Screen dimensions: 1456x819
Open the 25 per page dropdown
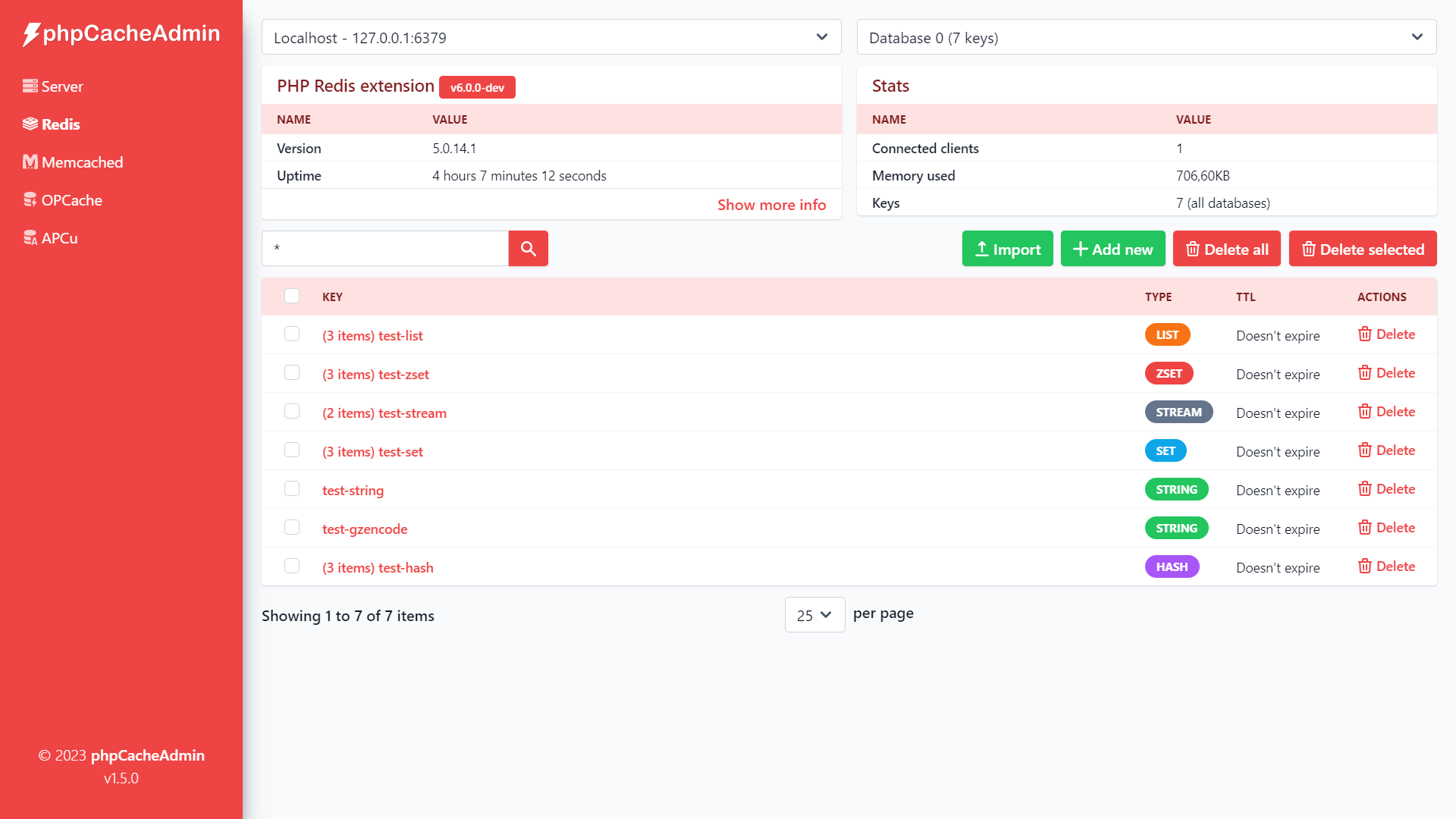814,615
